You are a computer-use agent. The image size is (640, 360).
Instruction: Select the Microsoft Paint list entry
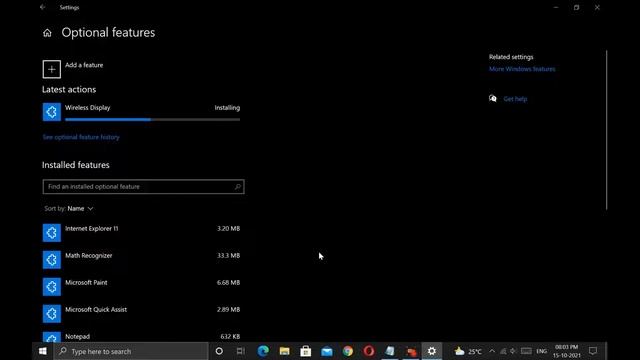[x=141, y=287]
